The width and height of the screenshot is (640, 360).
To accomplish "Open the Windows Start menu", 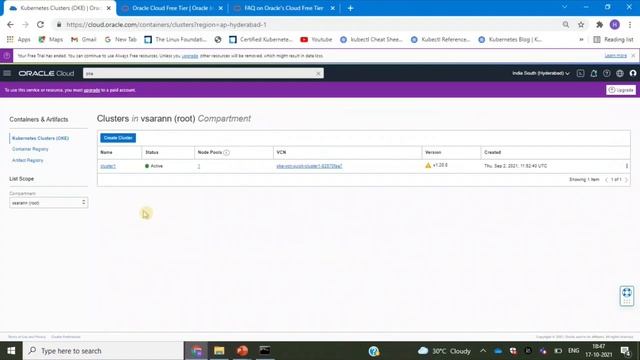I will pos(11,351).
